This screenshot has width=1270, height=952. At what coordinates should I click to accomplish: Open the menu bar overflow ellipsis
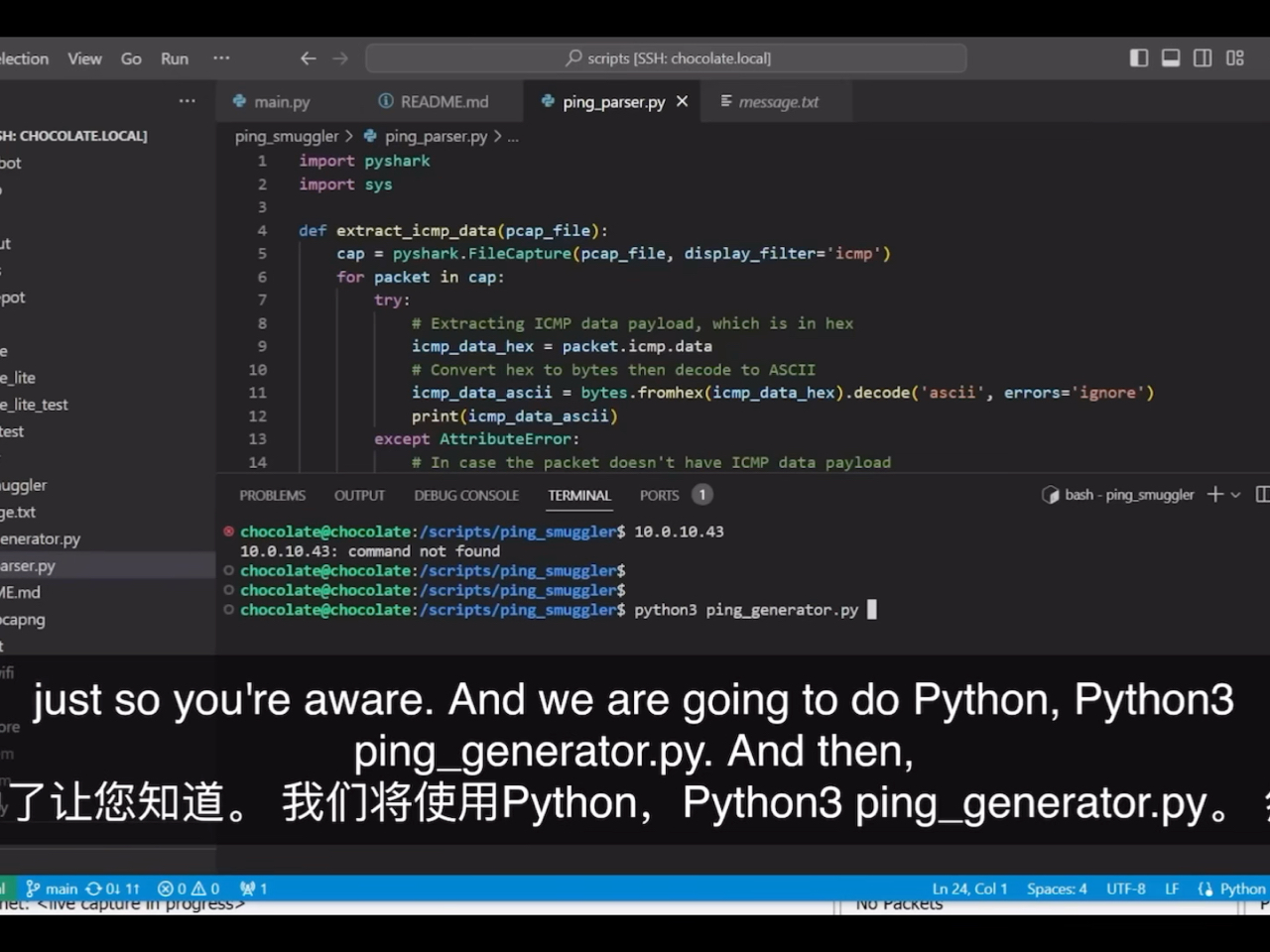221,59
